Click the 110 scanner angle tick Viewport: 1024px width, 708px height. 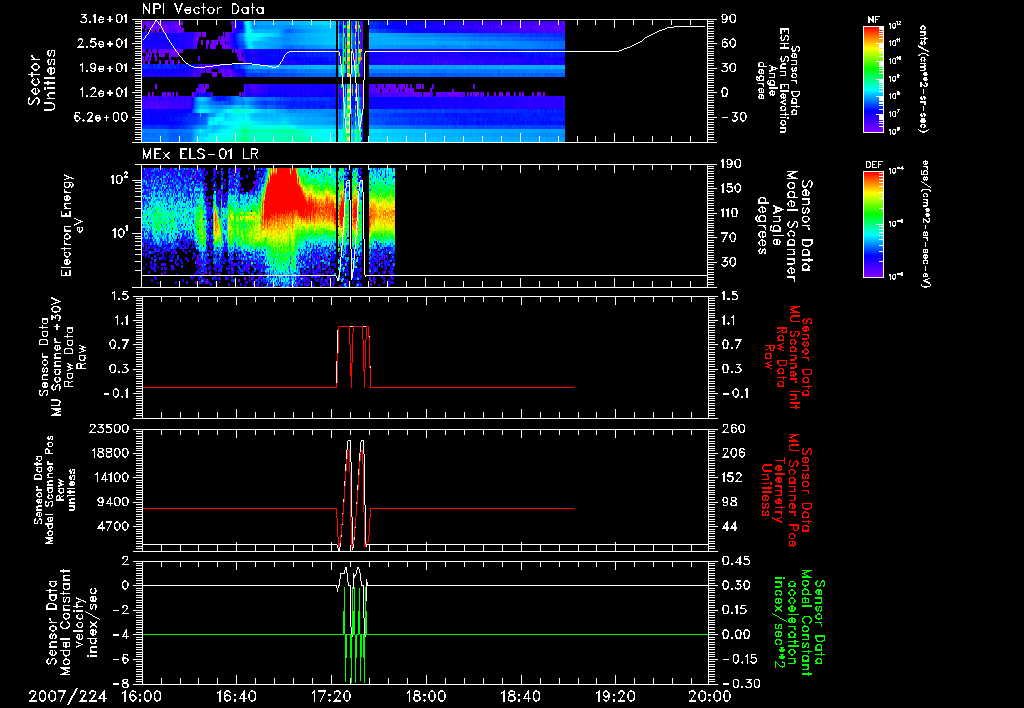[733, 213]
